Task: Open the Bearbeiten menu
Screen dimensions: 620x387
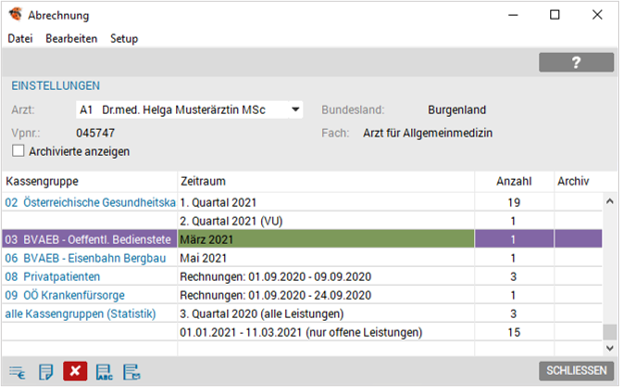Action: point(72,39)
